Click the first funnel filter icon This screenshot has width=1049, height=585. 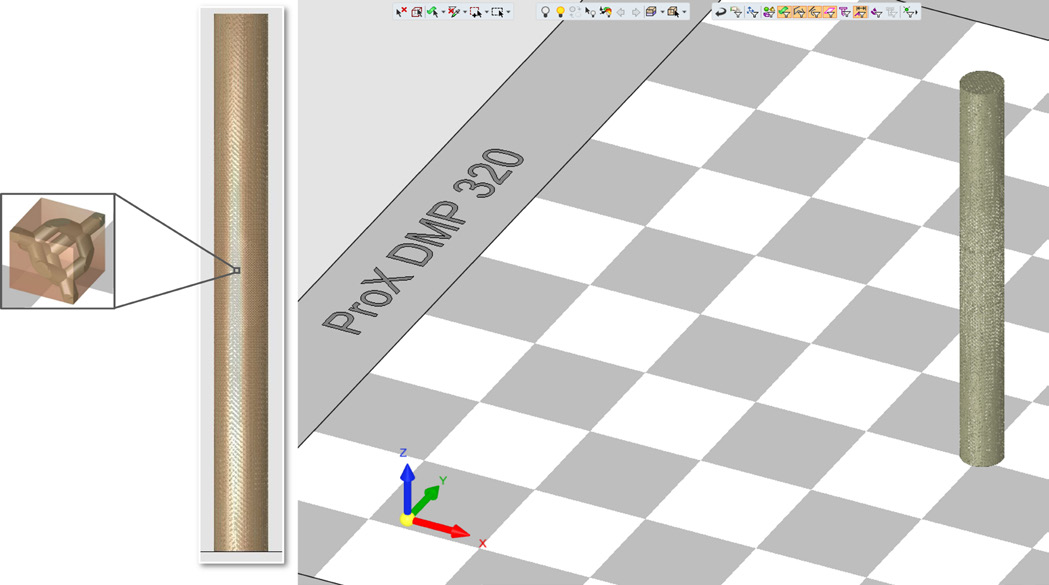(737, 12)
